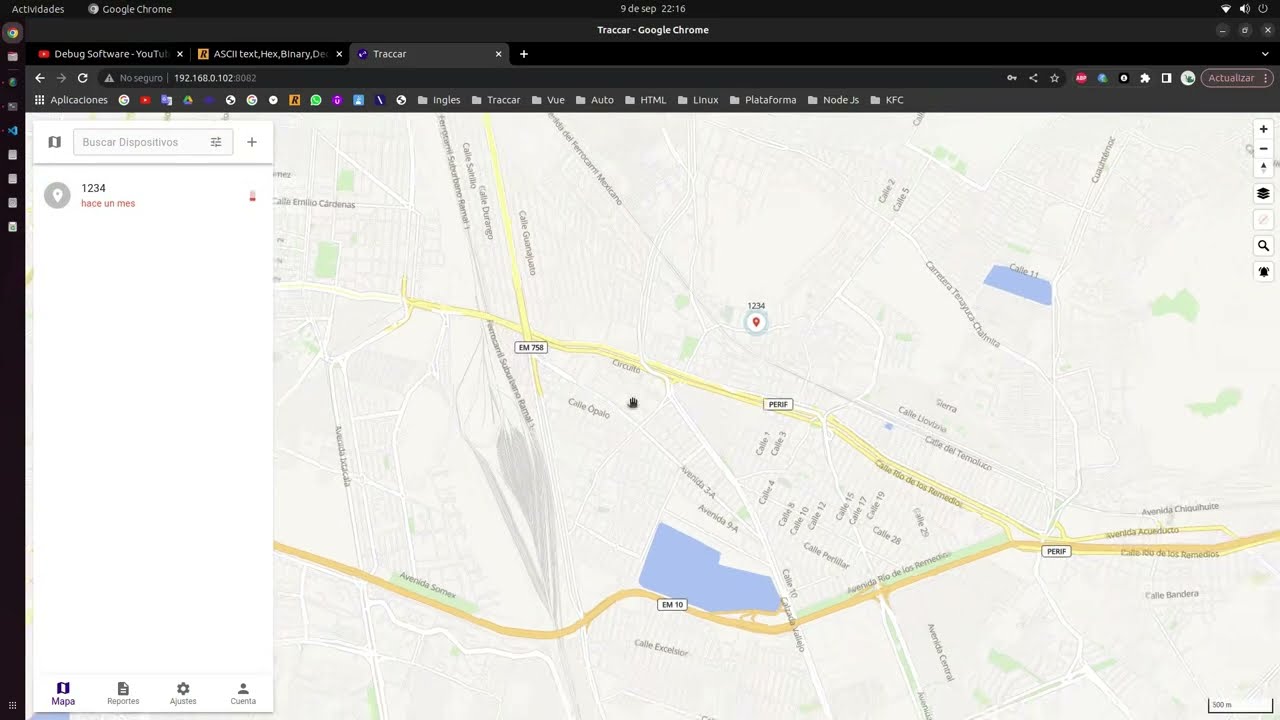Click the No seguro security warning
1280x720 pixels.
(133, 78)
